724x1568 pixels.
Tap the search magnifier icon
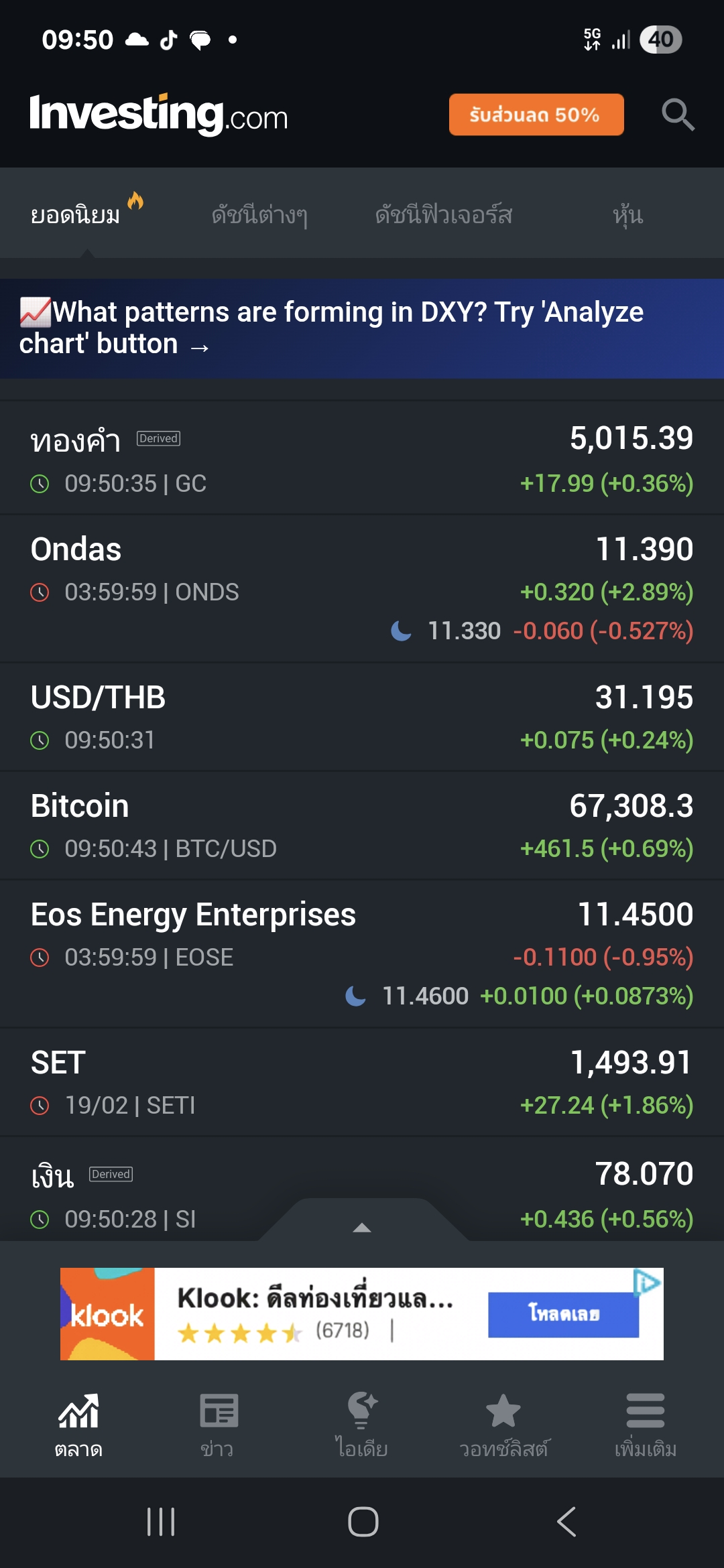[677, 115]
